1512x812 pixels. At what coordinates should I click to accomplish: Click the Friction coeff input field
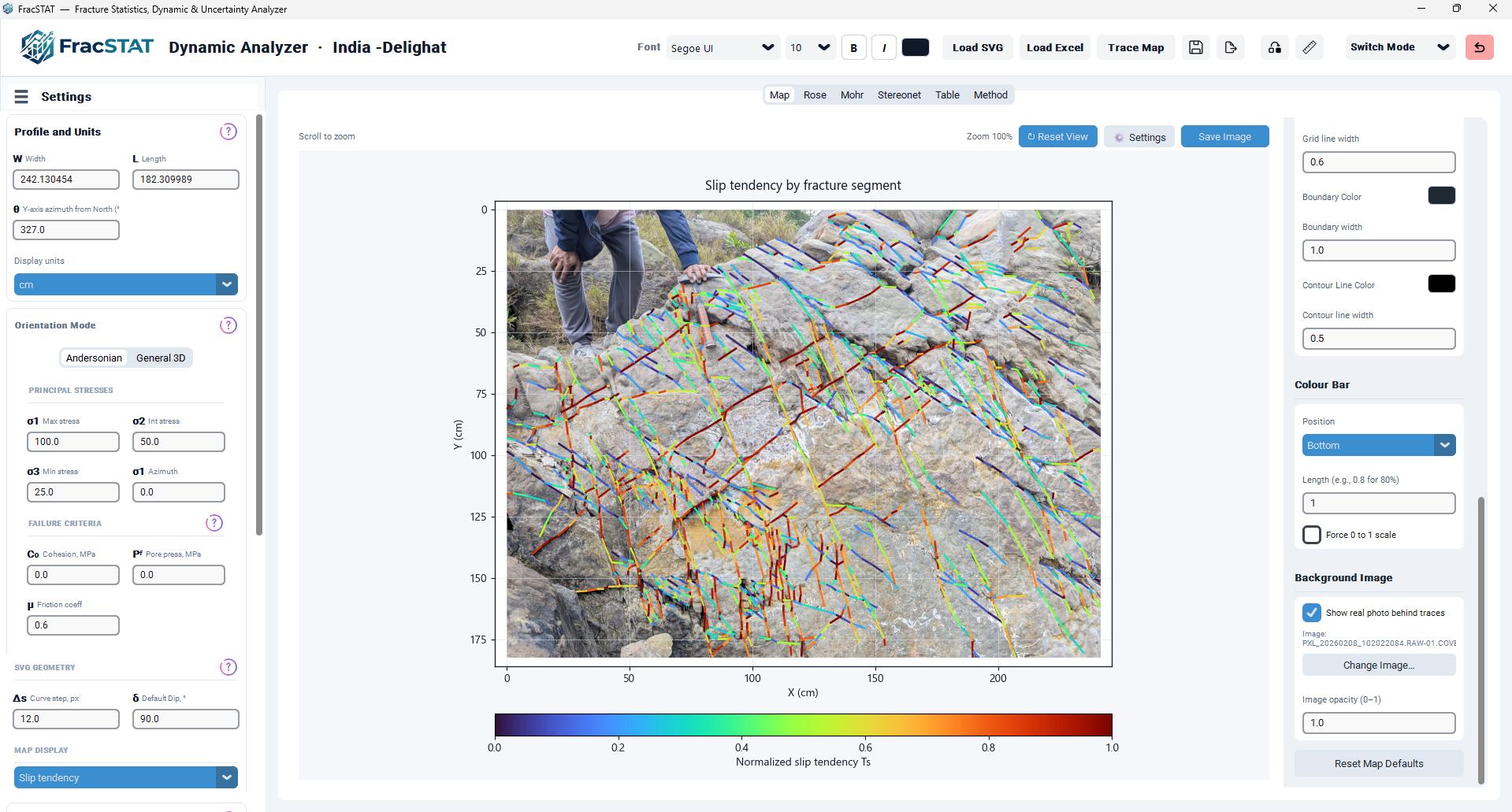[73, 625]
